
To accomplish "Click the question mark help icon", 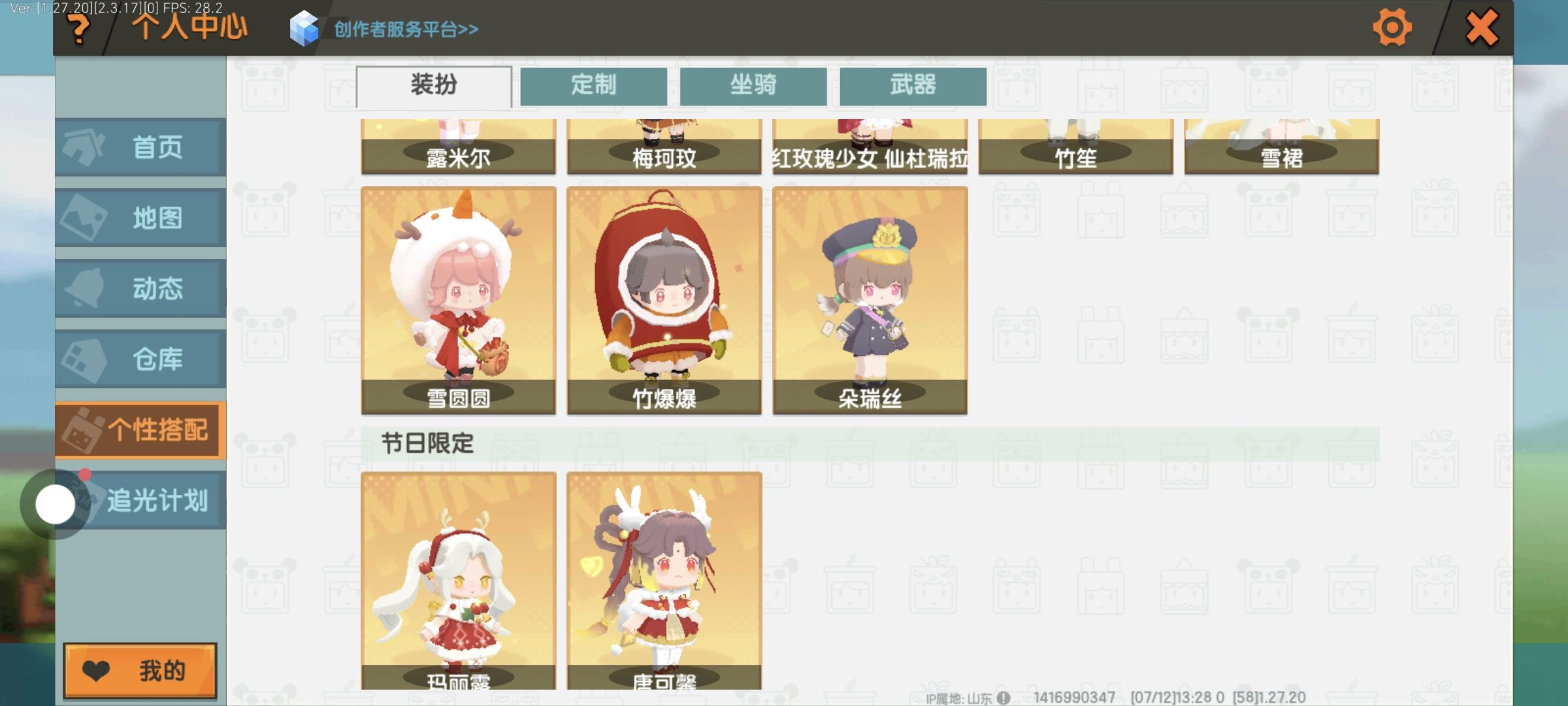I will click(x=78, y=29).
